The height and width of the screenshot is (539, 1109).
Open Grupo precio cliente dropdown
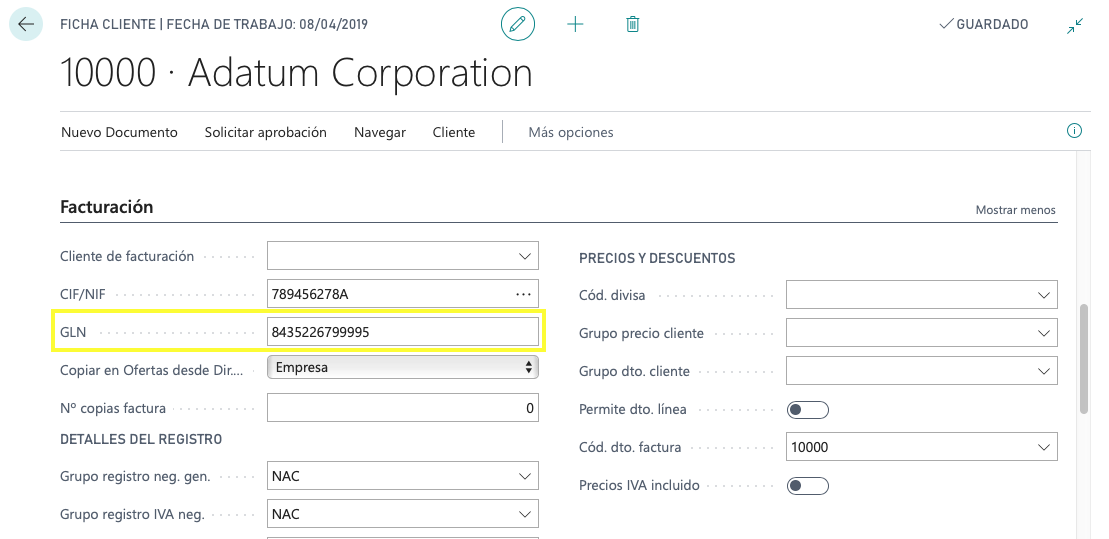pyautogui.click(x=1043, y=333)
